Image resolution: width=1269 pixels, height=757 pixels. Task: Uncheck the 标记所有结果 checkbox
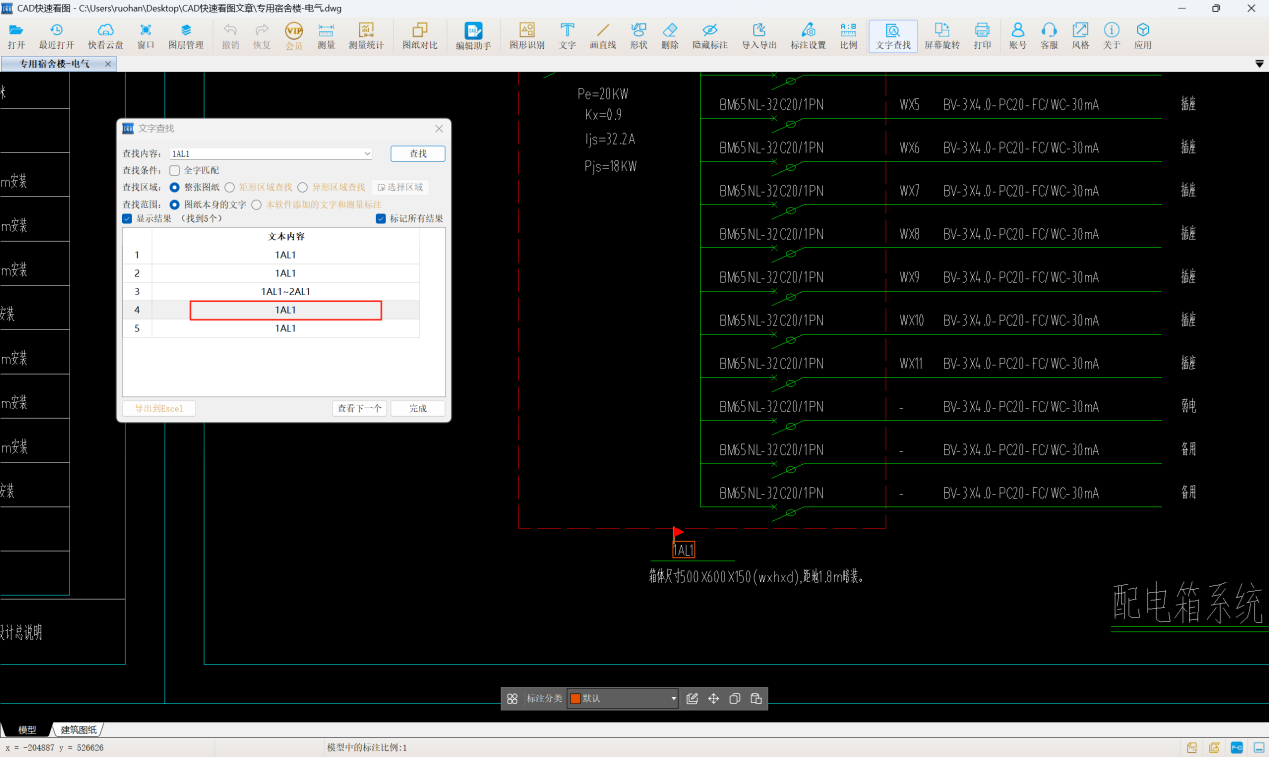(x=381, y=219)
